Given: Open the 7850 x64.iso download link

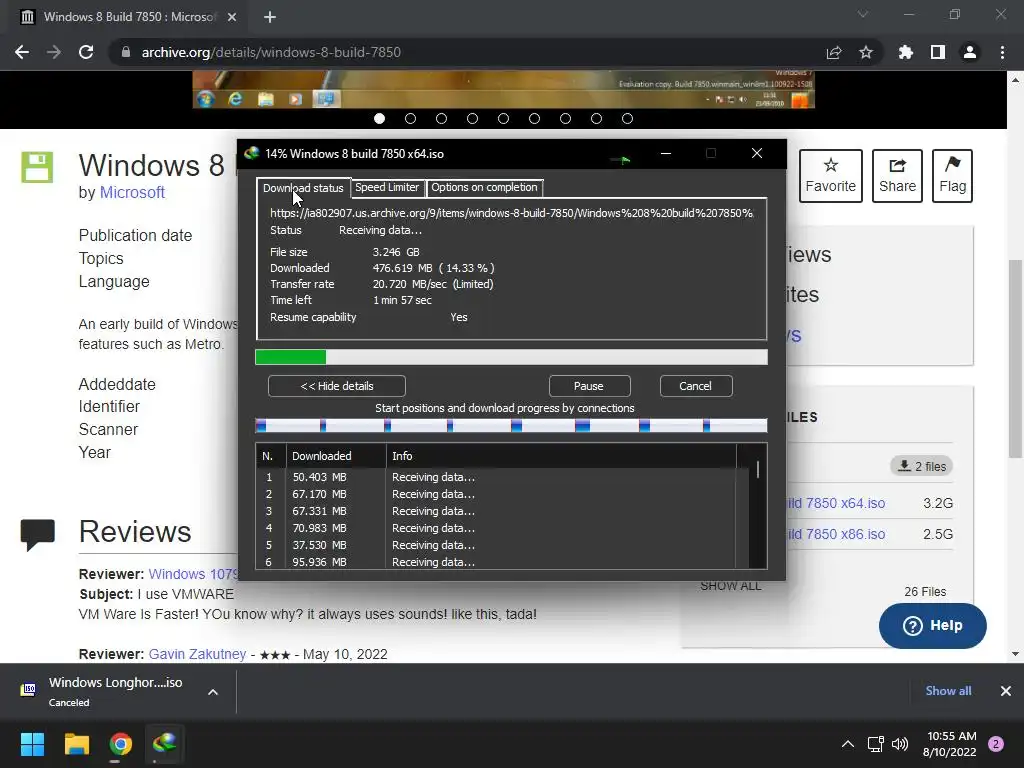Looking at the screenshot, I should pyautogui.click(x=836, y=504).
